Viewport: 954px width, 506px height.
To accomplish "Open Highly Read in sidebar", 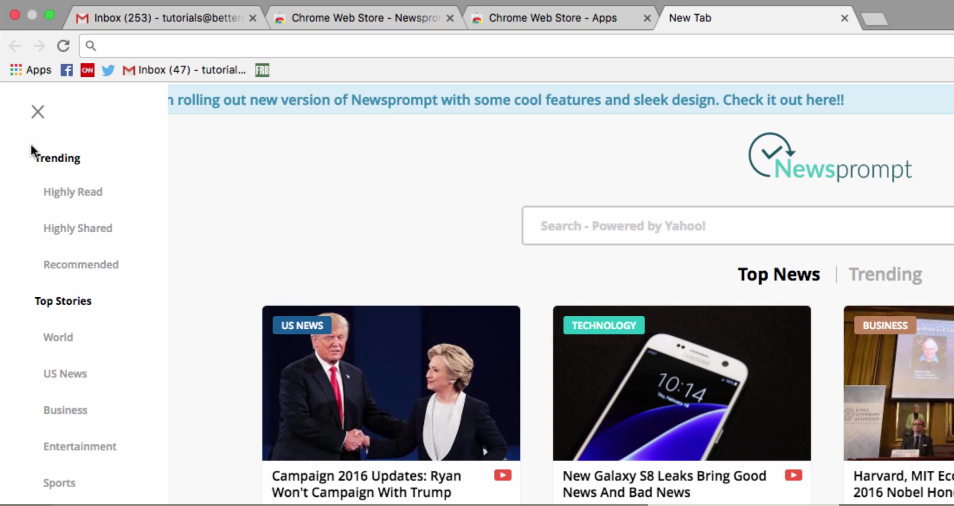I will pyautogui.click(x=72, y=192).
